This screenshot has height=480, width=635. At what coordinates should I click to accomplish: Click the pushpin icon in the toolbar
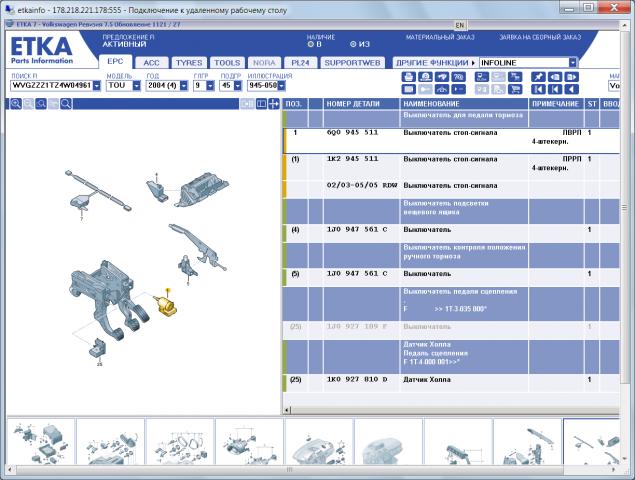(538, 77)
